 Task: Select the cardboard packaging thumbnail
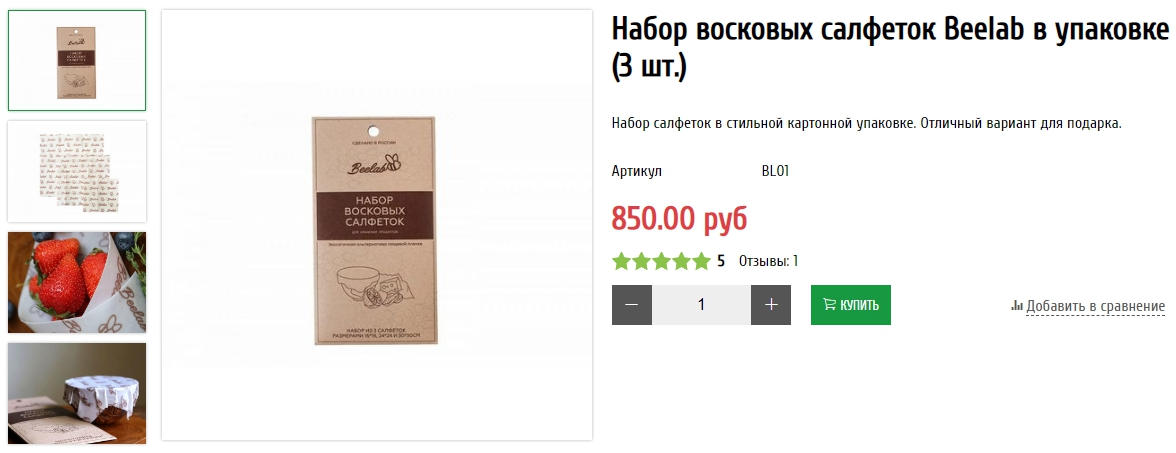[x=77, y=61]
